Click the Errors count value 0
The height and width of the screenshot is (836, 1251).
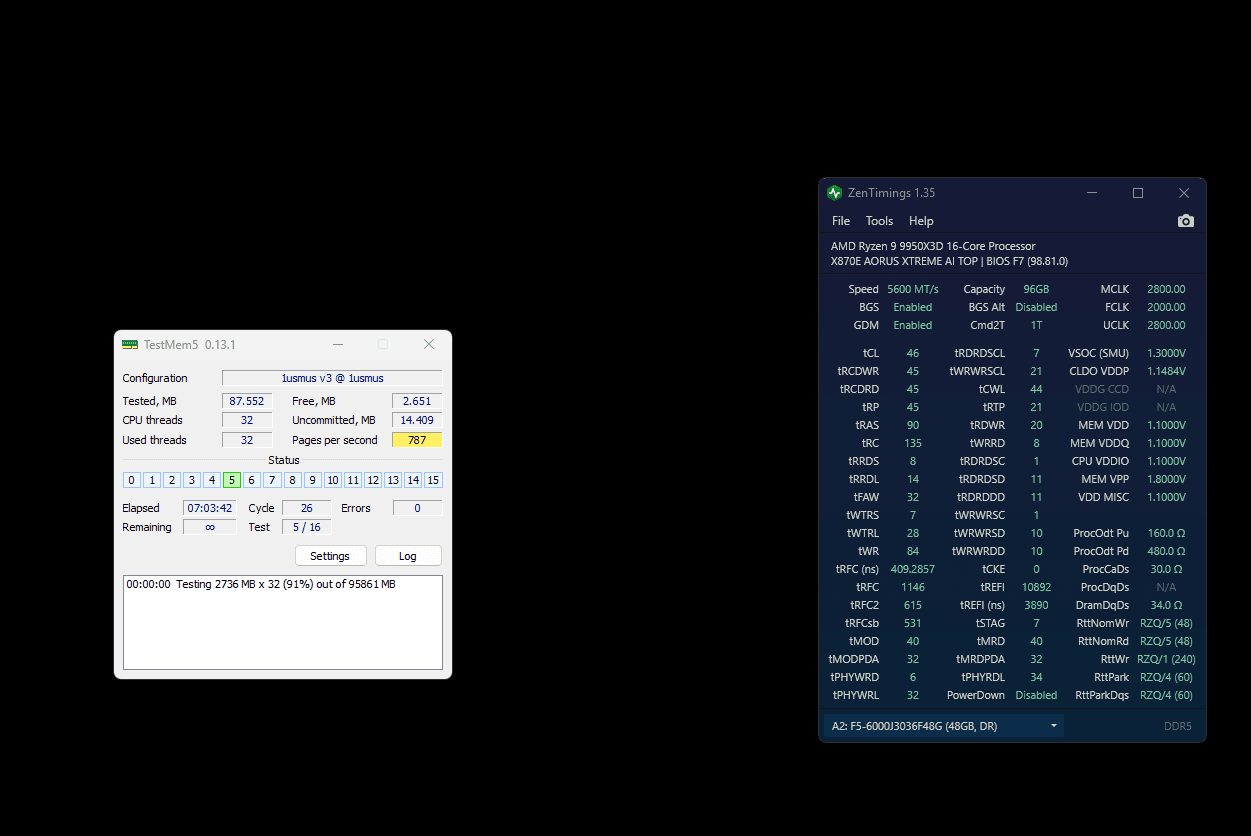417,508
